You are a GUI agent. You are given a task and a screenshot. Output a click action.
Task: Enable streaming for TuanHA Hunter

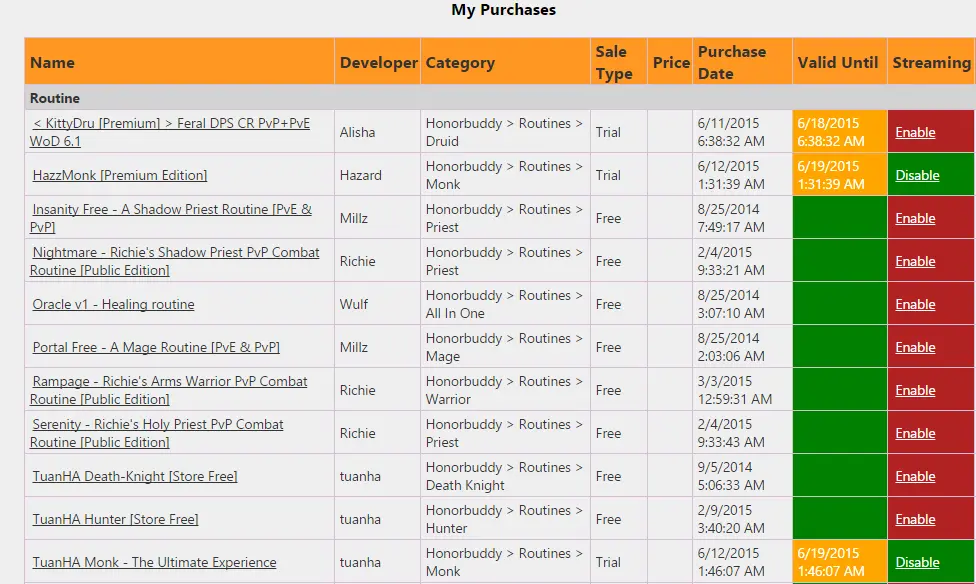(x=915, y=519)
